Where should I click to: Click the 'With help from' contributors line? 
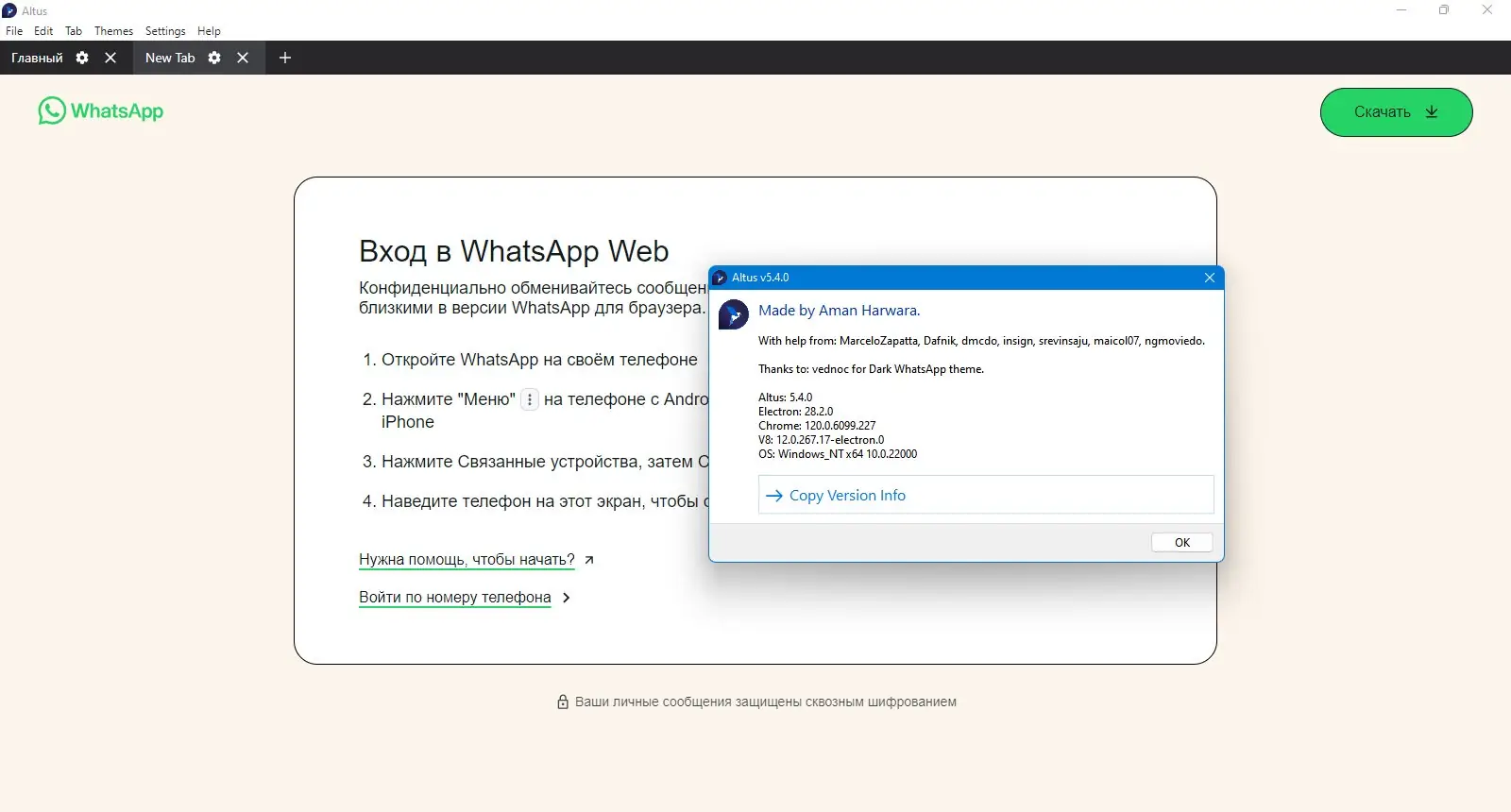click(x=981, y=341)
